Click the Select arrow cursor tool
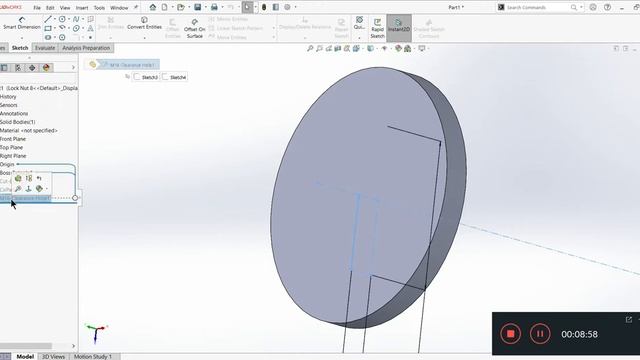Image resolution: width=640 pixels, height=360 pixels. 247,7
